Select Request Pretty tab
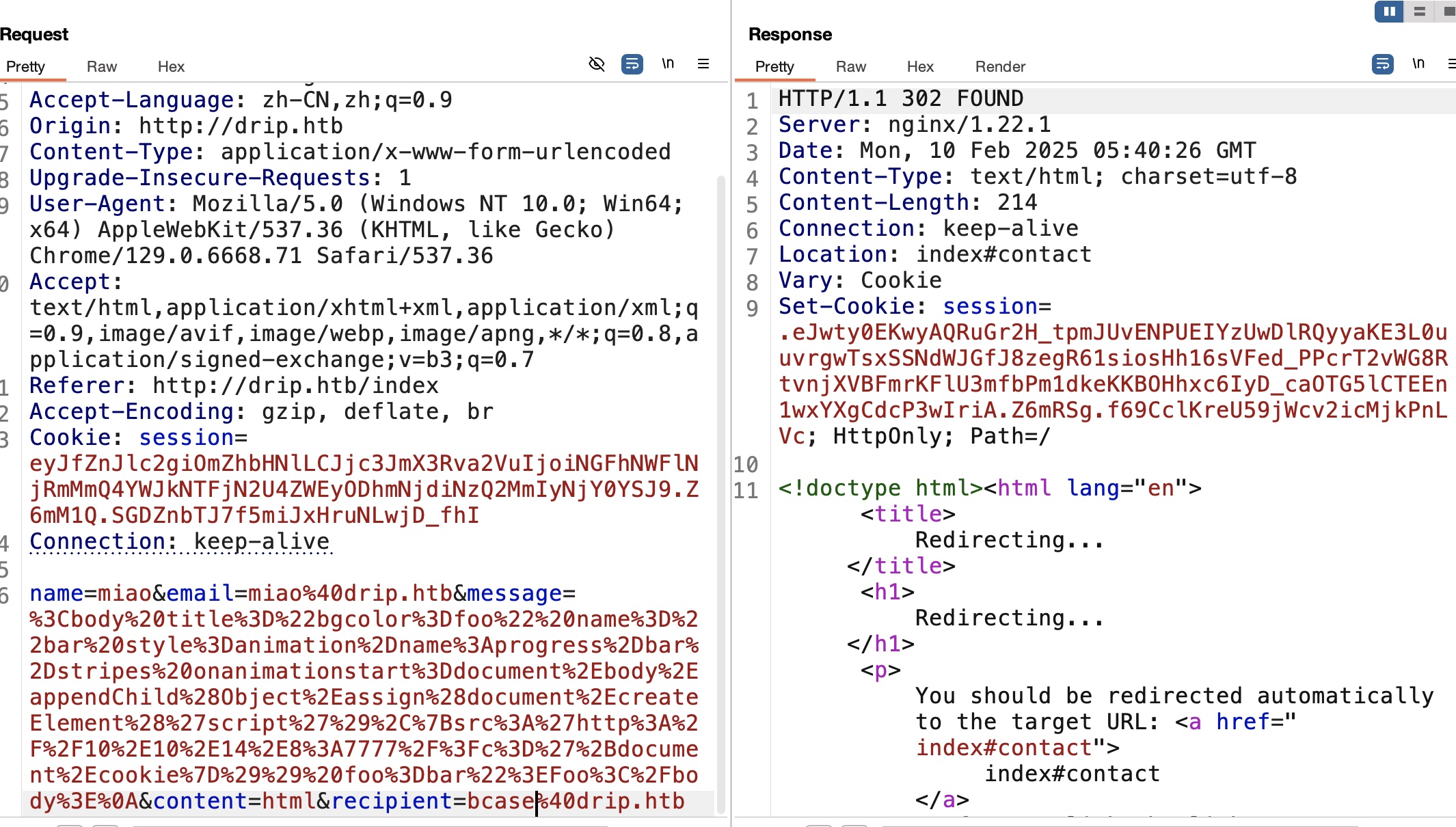Screen dimensions: 1456x827 26,67
